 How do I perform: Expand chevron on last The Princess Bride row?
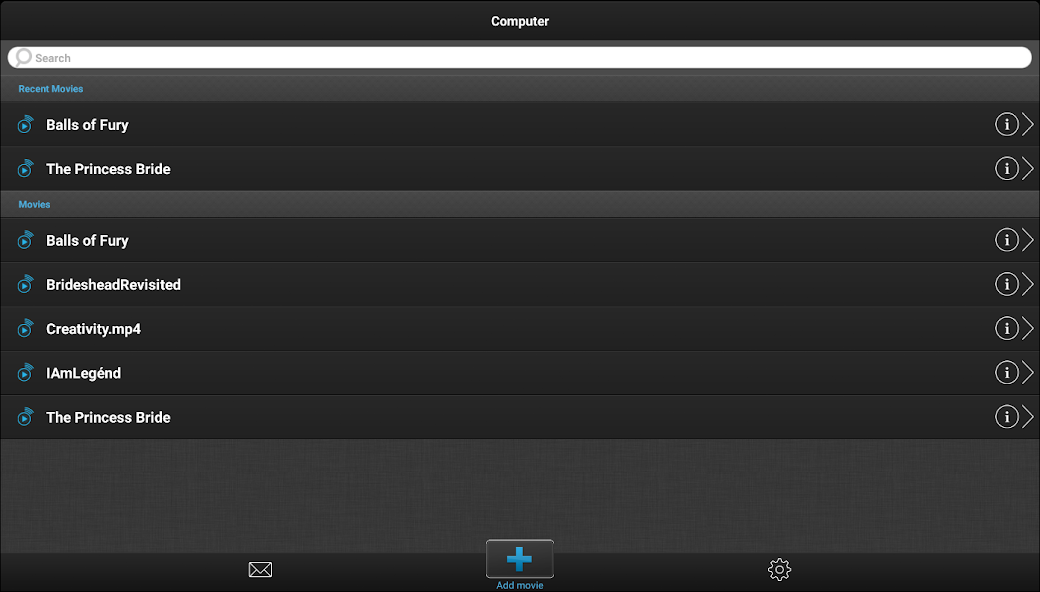coord(1027,417)
